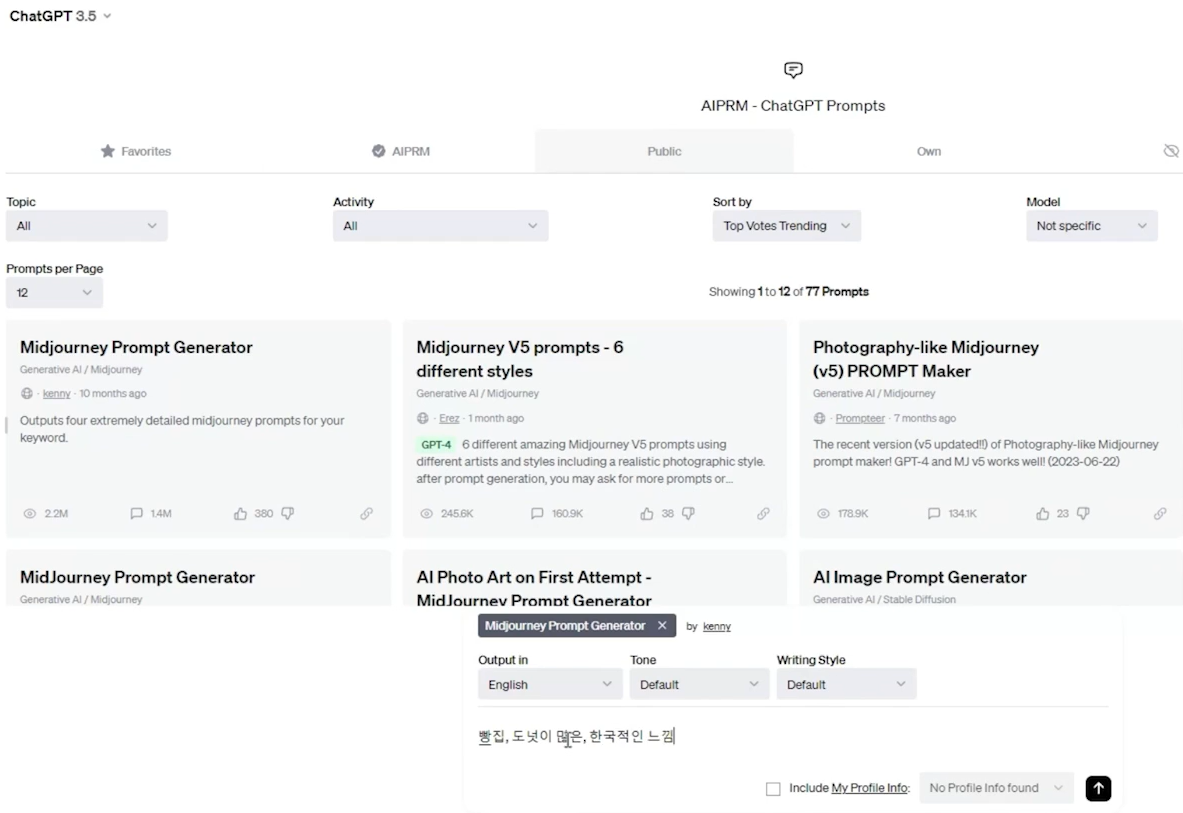Open the ChatGPT 3.5 model switcher
Viewport: 1183px width, 813px height.
click(x=60, y=16)
